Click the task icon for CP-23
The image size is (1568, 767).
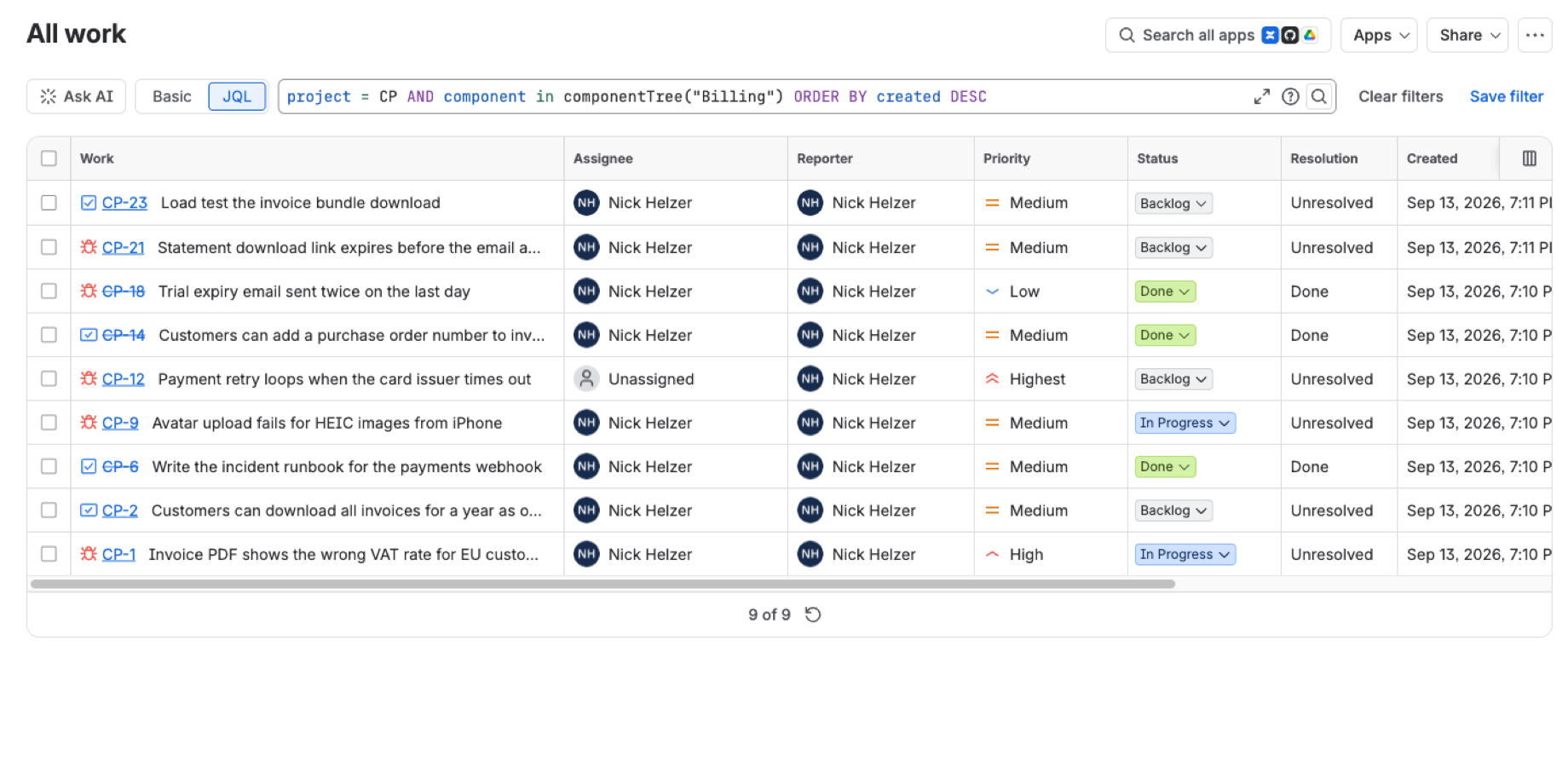click(x=89, y=203)
